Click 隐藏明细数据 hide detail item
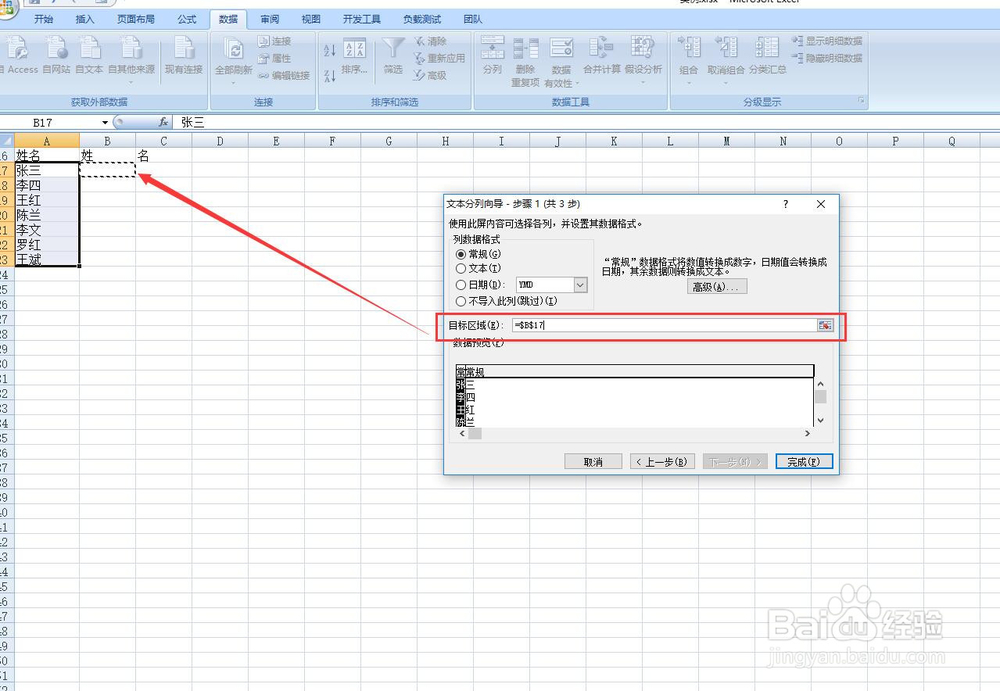The width and height of the screenshot is (1000, 691). click(827, 58)
